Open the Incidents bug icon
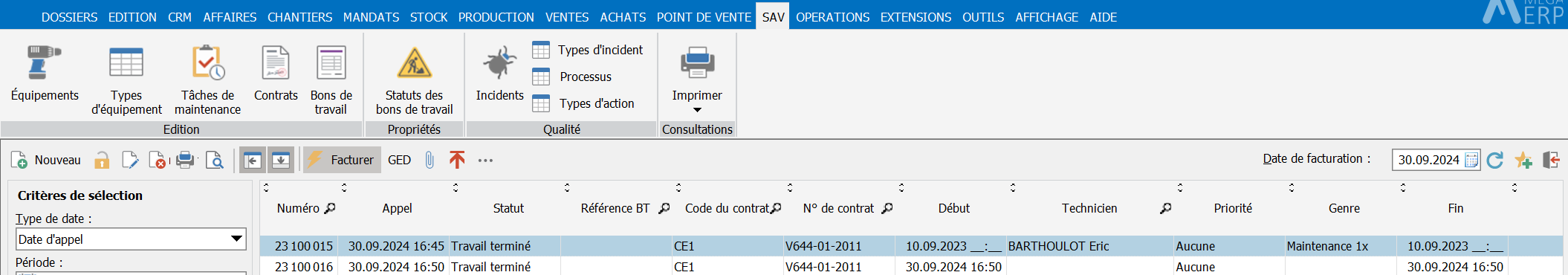This screenshot has width=1568, height=275. click(x=499, y=62)
